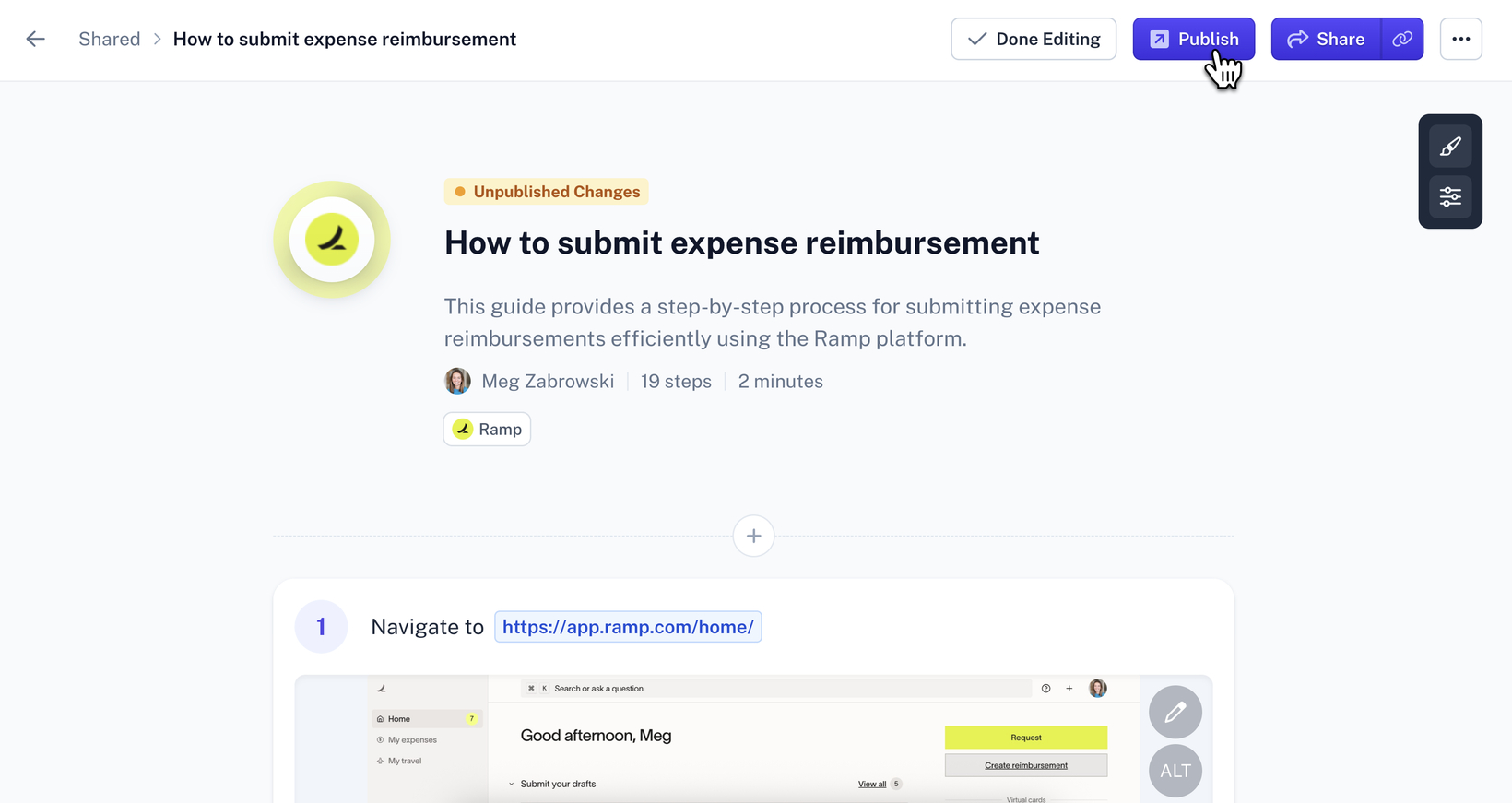
Task: Click the "2 minutes" duration text
Action: [x=781, y=382]
